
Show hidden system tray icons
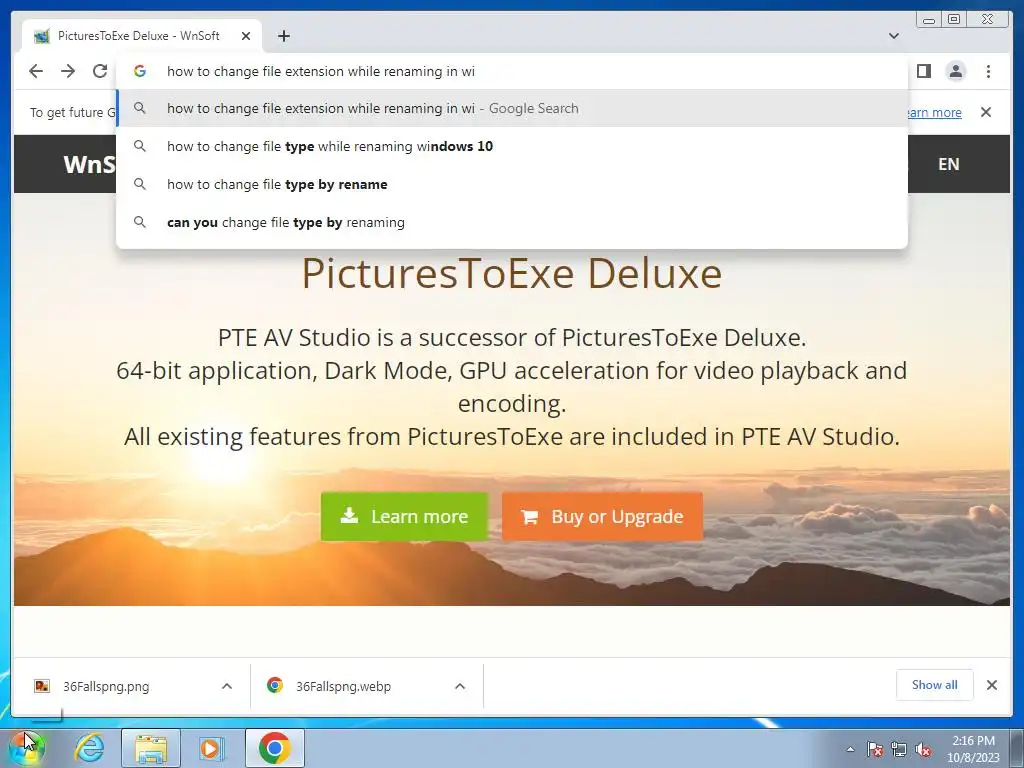pos(850,749)
